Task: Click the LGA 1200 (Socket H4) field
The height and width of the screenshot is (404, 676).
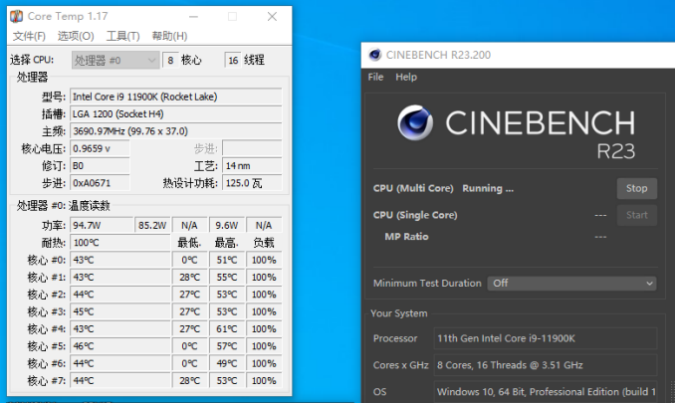Action: pos(176,114)
